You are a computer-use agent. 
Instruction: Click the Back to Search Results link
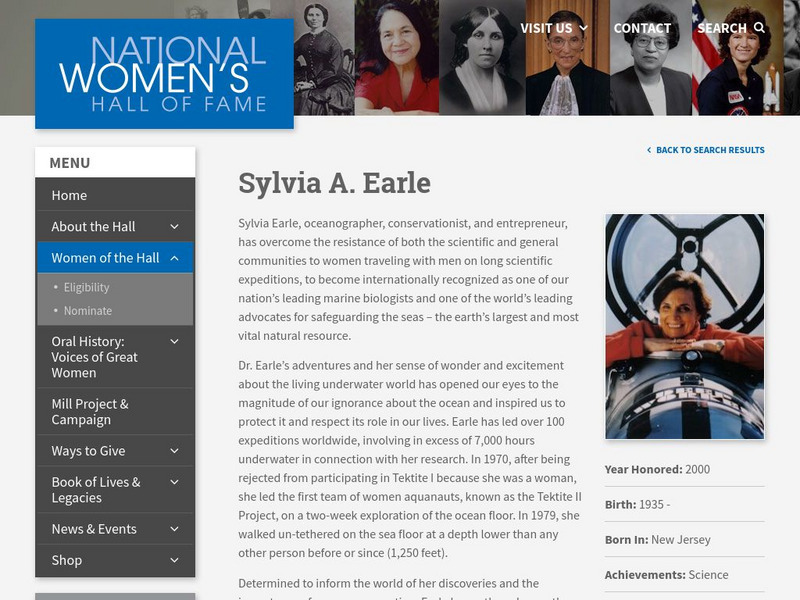(x=712, y=148)
